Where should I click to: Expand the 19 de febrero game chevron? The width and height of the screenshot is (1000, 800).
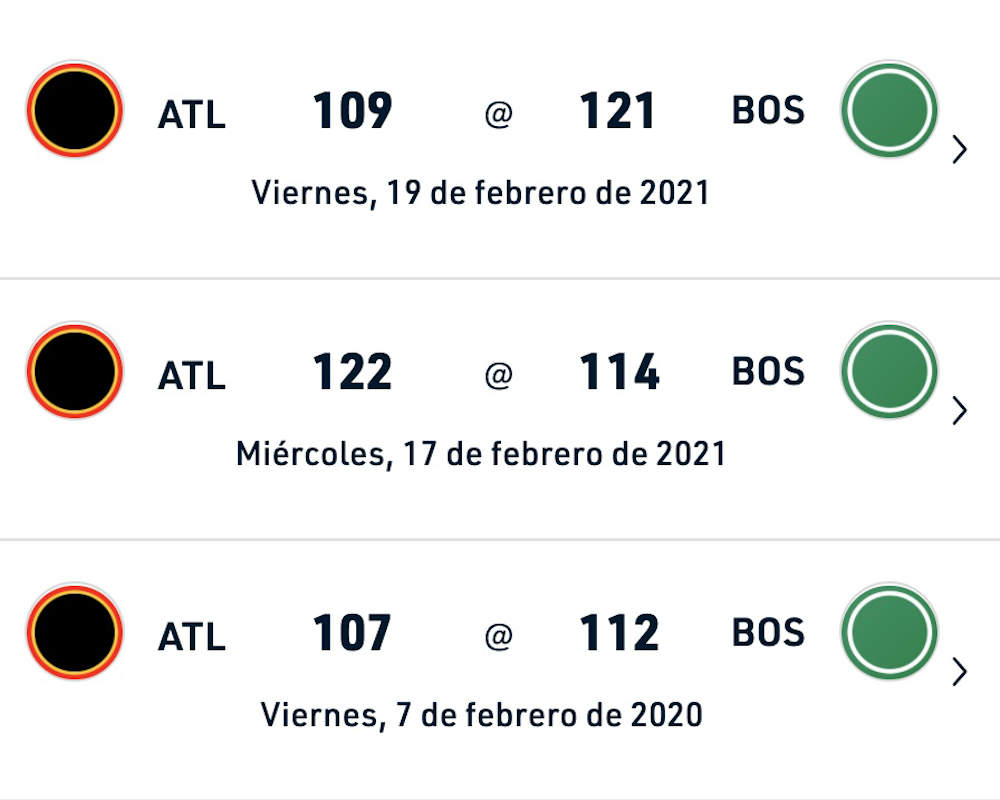959,150
